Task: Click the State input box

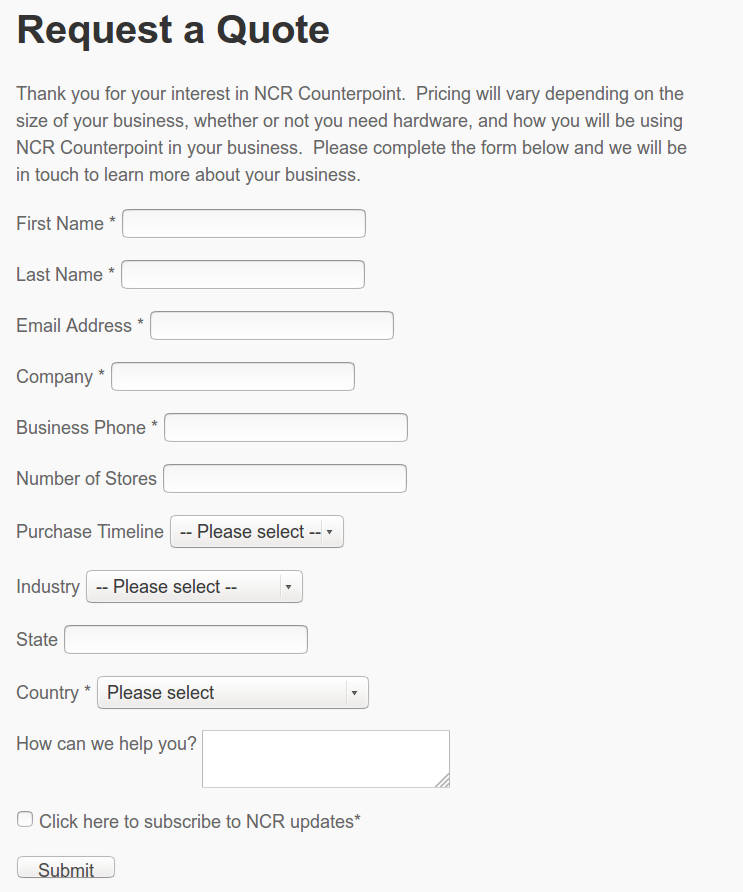Action: tap(185, 639)
